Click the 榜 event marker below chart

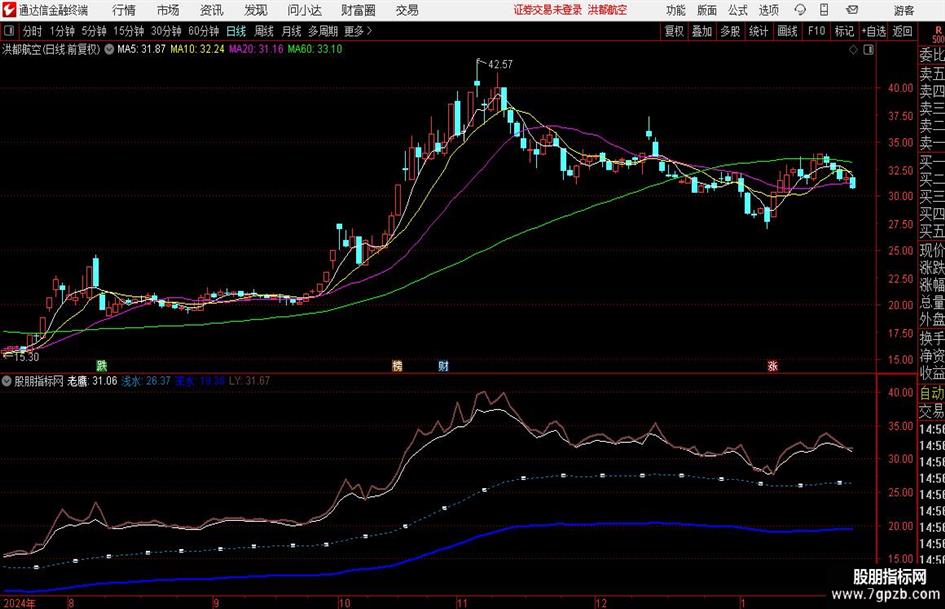click(x=397, y=365)
